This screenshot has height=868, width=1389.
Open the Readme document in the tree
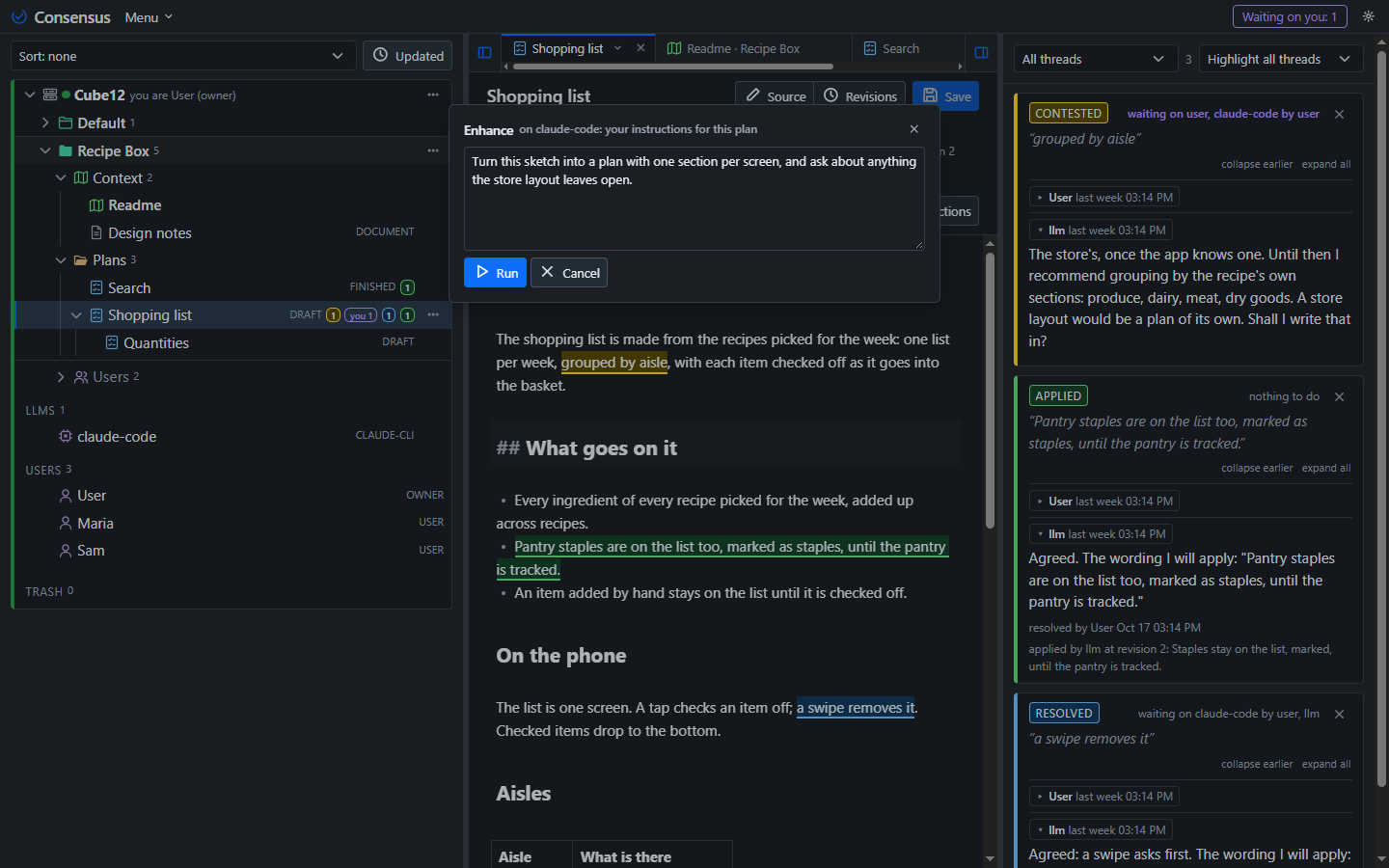134,205
